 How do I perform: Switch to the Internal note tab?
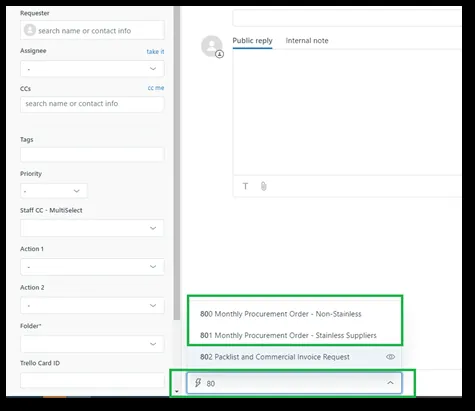click(307, 41)
